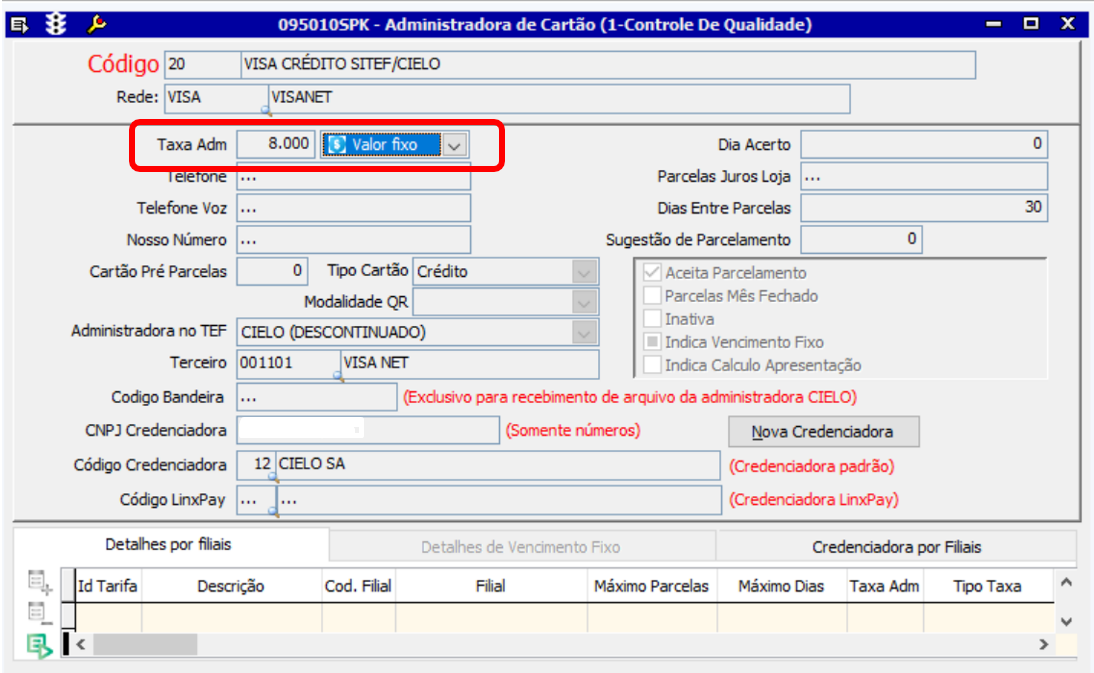1094x673 pixels.
Task: Click the Código field containing 20
Action: click(202, 64)
